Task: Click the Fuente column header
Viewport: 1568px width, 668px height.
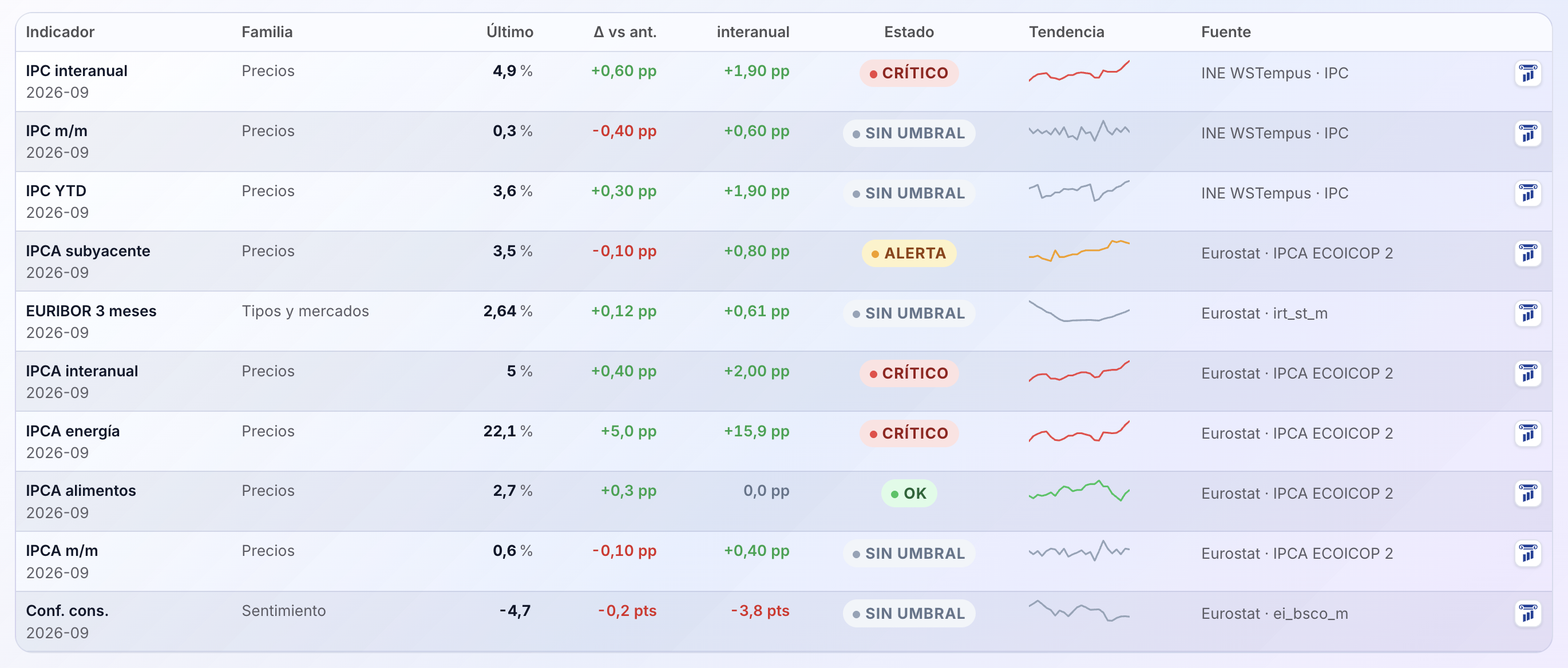Action: pyautogui.click(x=1226, y=32)
